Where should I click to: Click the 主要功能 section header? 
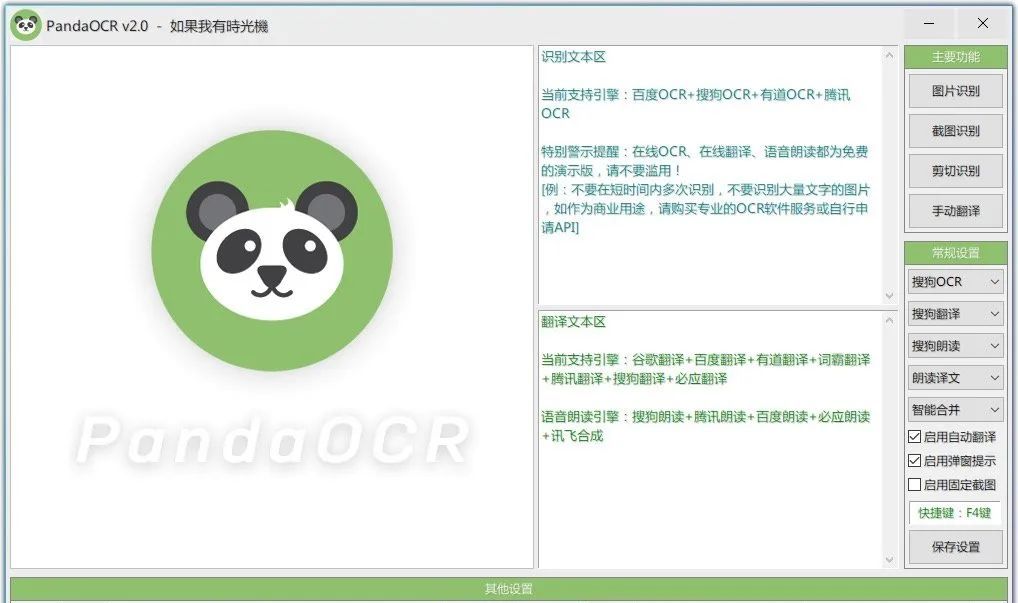pyautogui.click(x=956, y=57)
